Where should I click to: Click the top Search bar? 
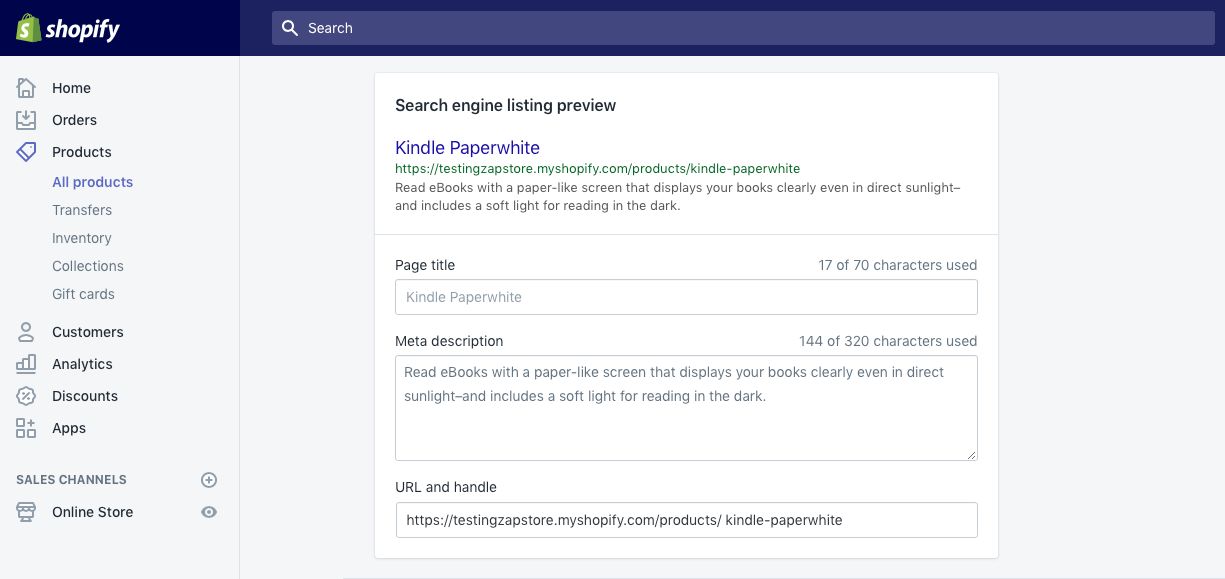pyautogui.click(x=743, y=28)
